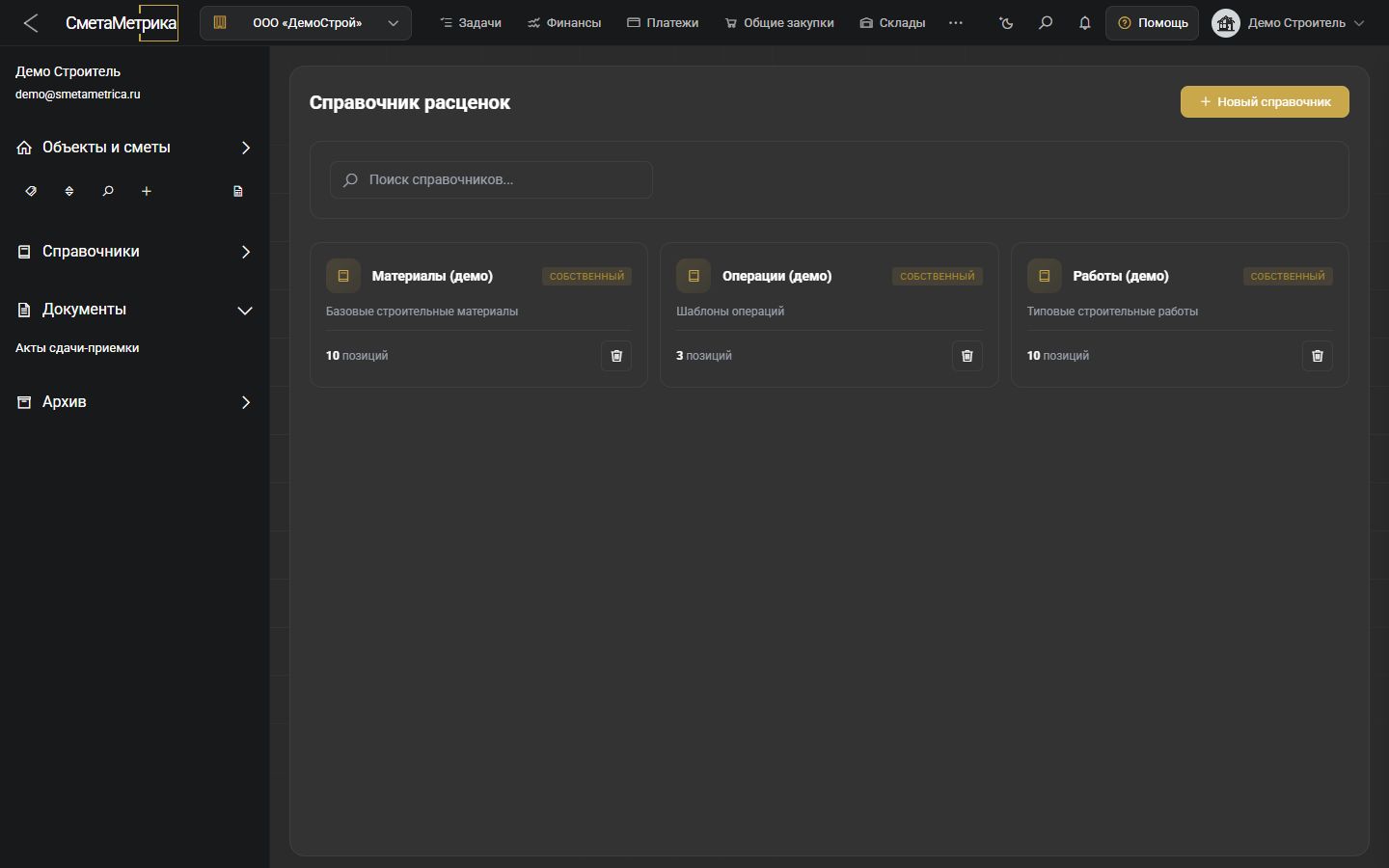Expand the Справочники sidebar section
Image resolution: width=1389 pixels, height=868 pixels.
(135, 252)
